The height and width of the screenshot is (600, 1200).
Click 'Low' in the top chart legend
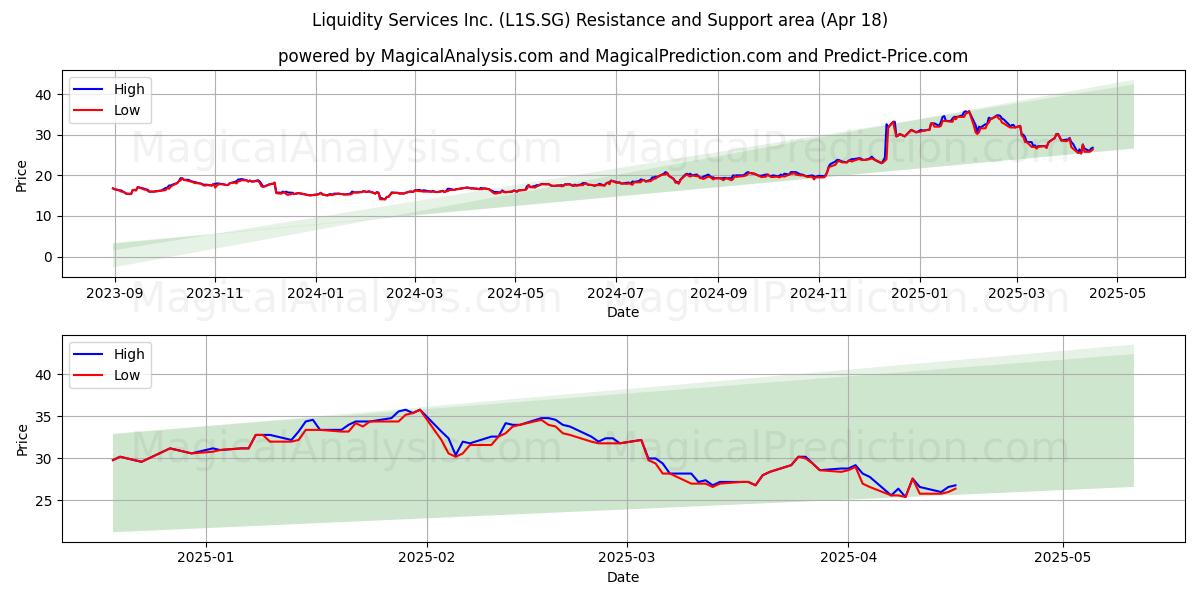[127, 110]
